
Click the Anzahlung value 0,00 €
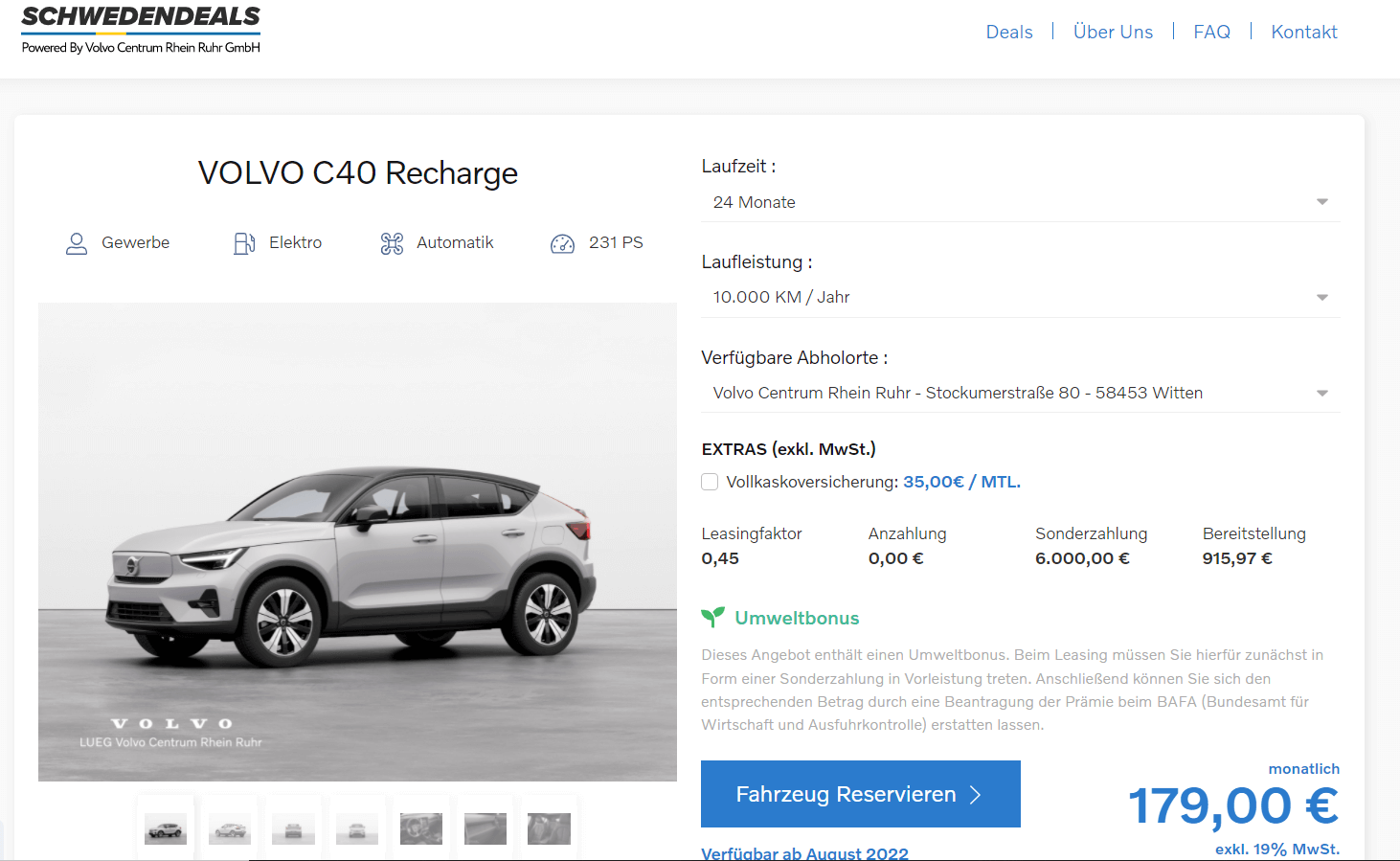(895, 558)
